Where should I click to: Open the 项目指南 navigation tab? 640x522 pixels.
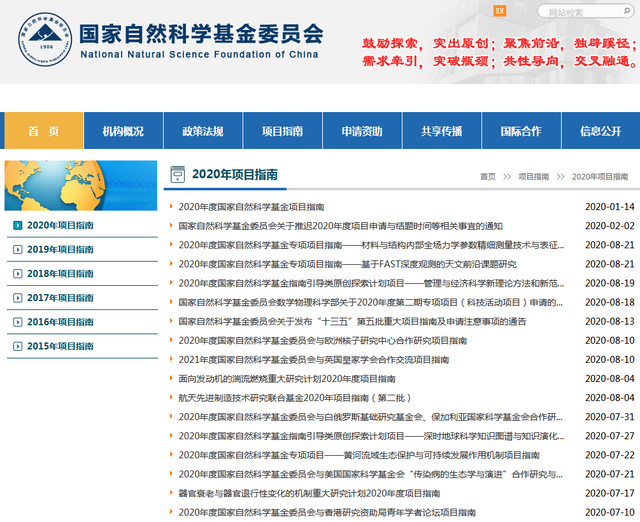click(282, 131)
